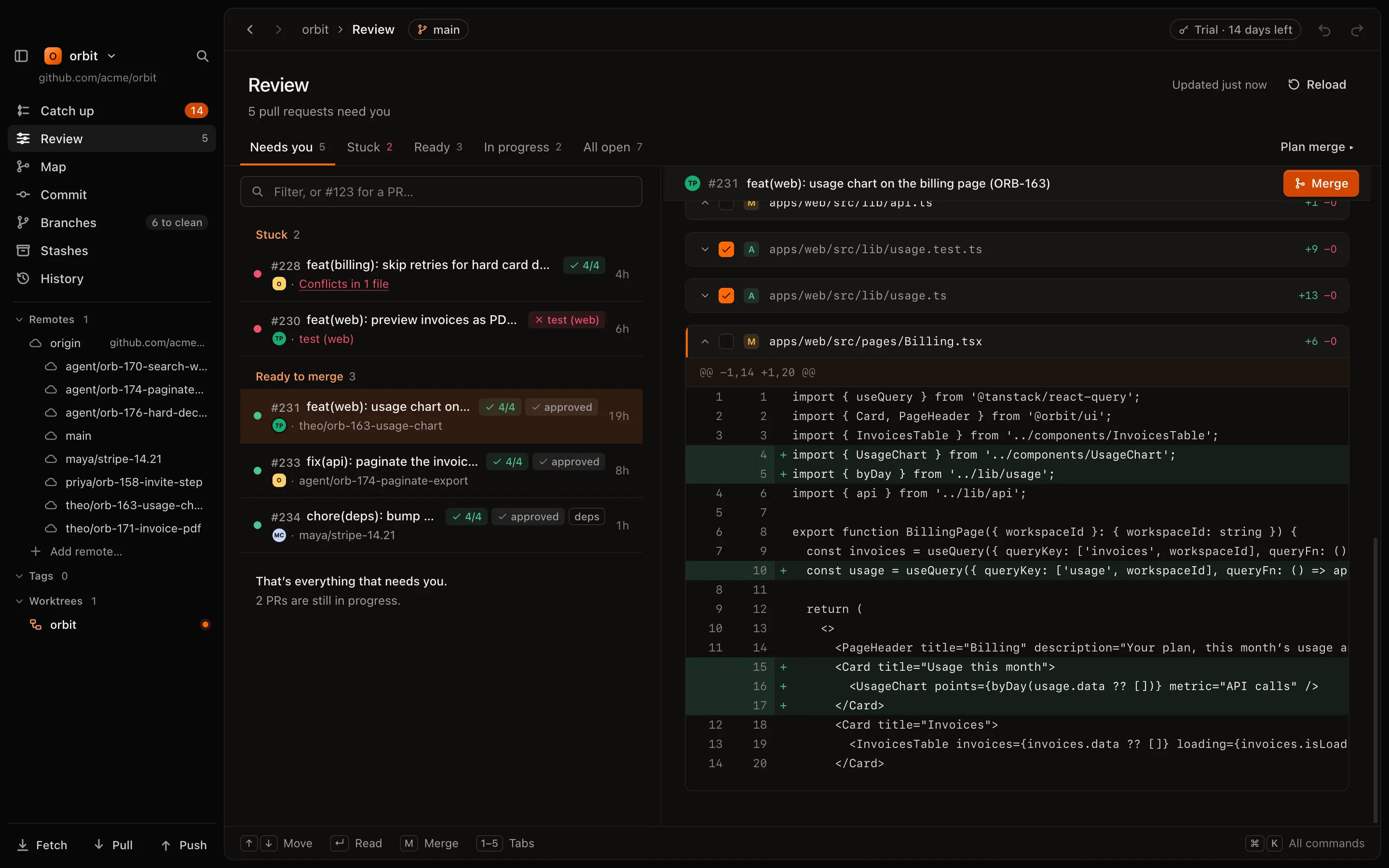Switch to the In progress tab

(x=522, y=147)
